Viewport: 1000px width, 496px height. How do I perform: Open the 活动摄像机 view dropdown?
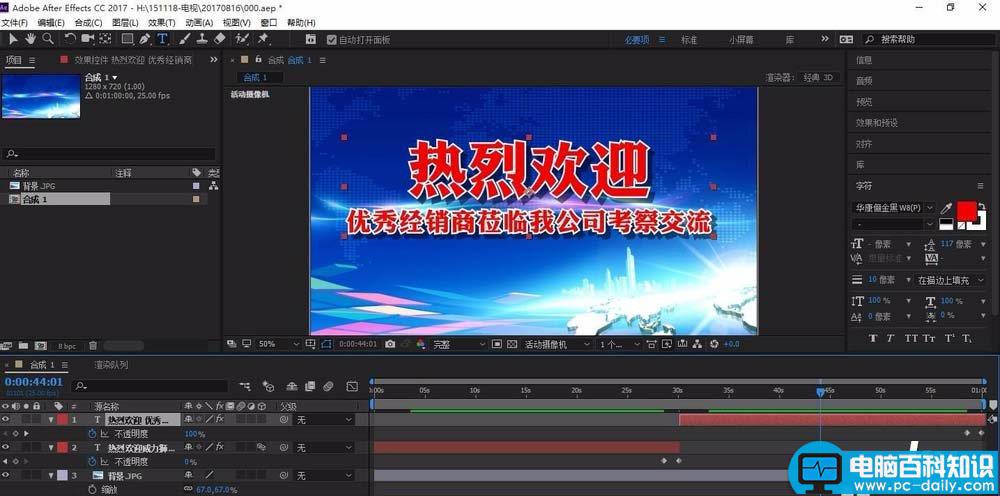(x=557, y=344)
